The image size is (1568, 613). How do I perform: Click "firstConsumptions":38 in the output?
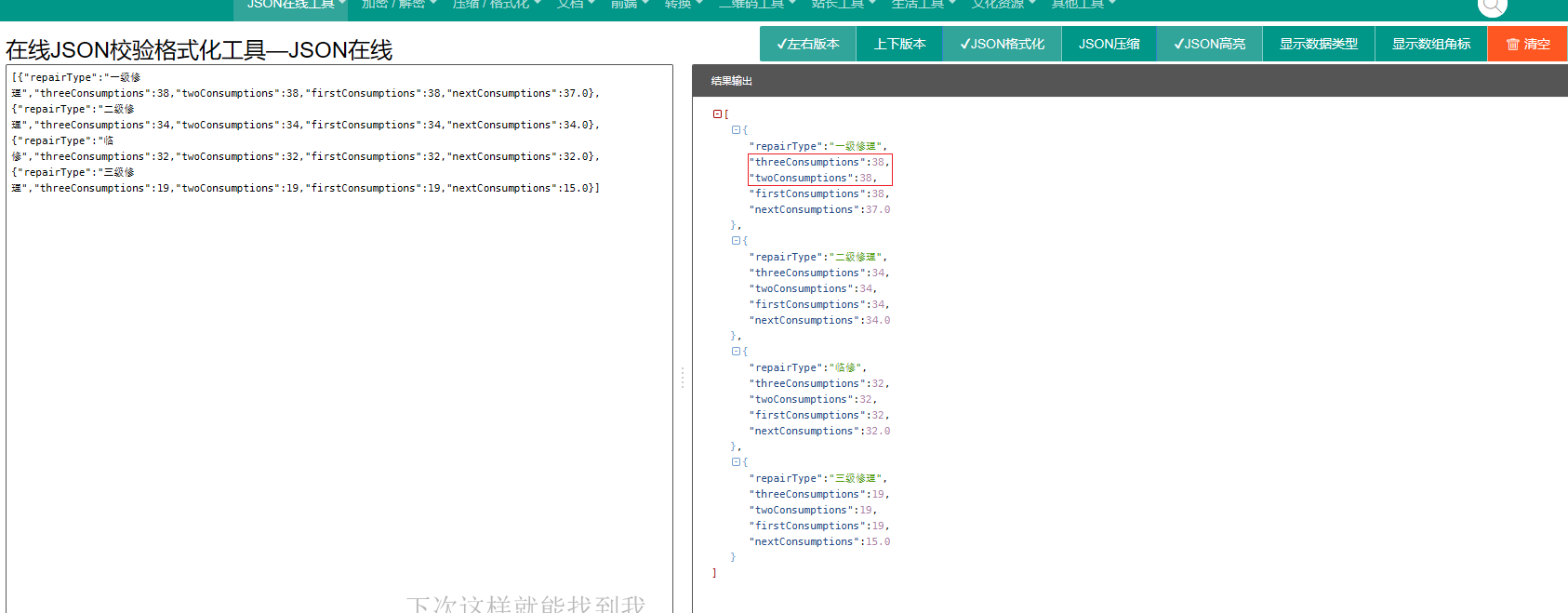(x=820, y=193)
